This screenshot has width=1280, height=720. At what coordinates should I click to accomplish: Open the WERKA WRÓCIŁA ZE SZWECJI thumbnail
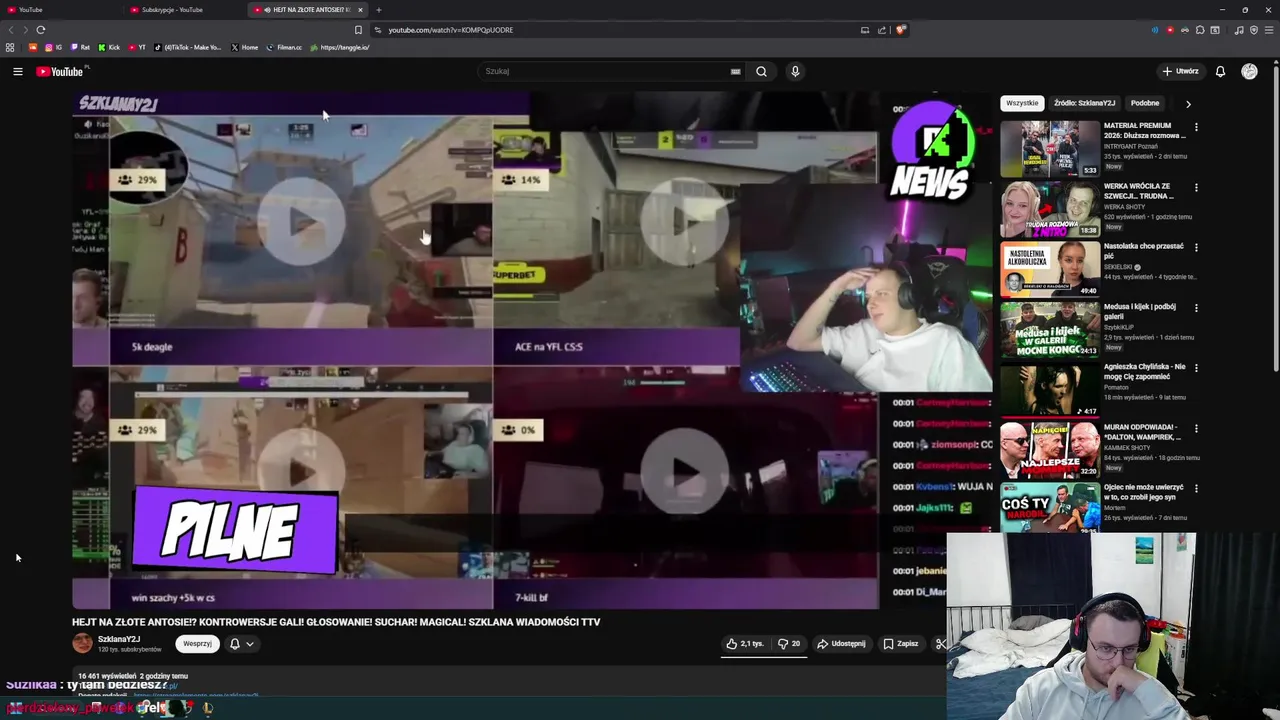click(1050, 208)
